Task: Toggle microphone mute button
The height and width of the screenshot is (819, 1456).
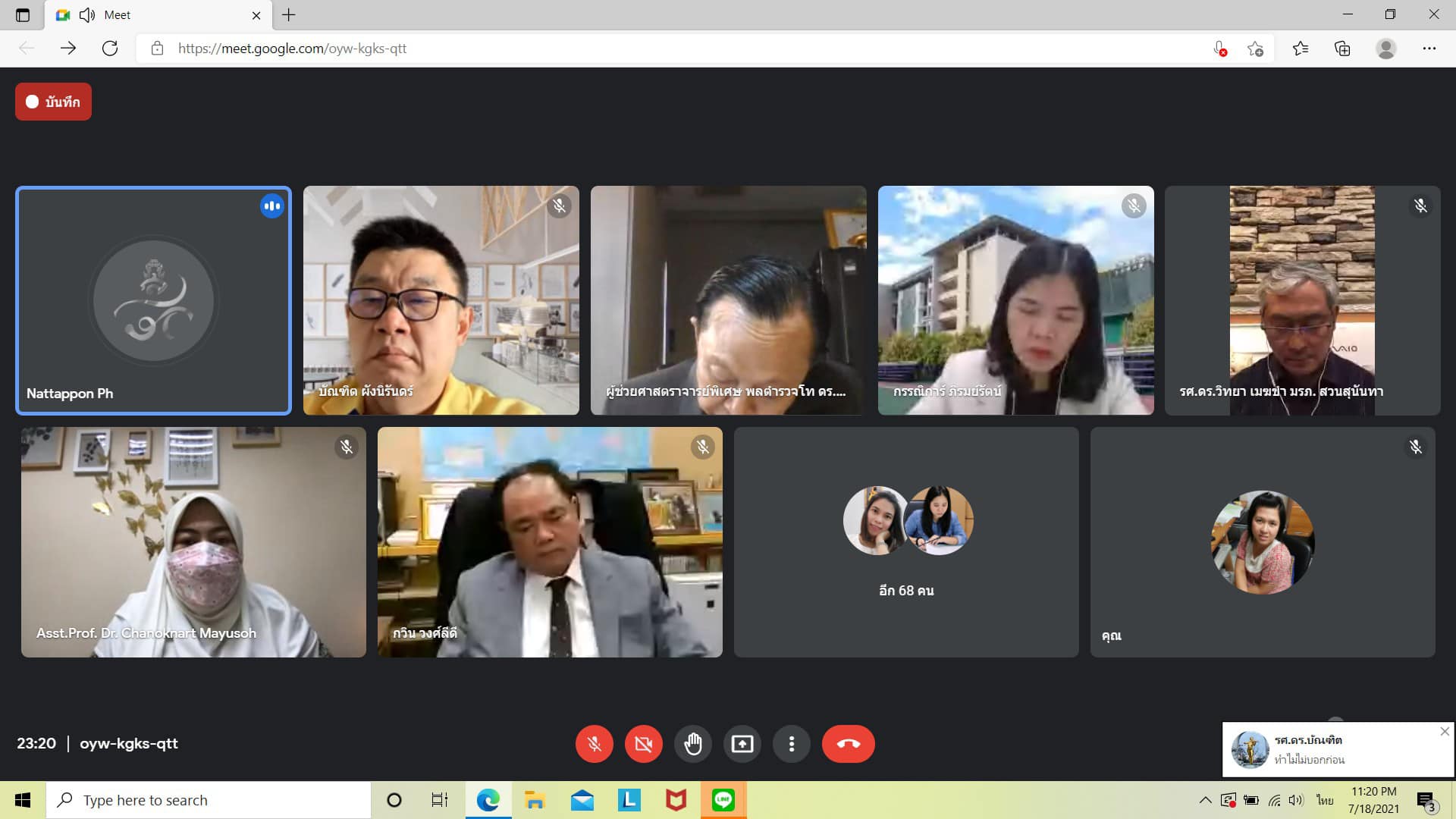Action: (x=594, y=744)
